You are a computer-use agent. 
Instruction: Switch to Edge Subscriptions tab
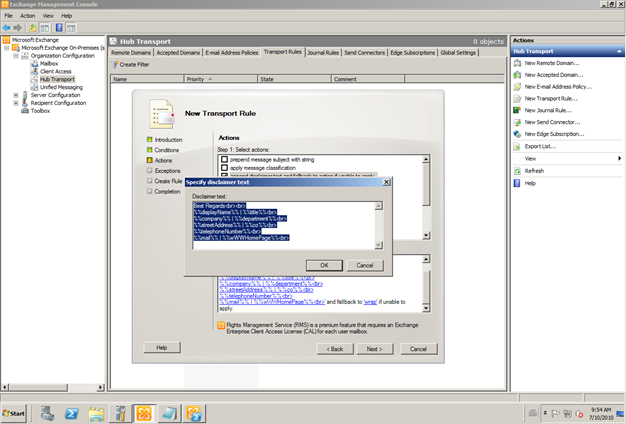click(412, 53)
